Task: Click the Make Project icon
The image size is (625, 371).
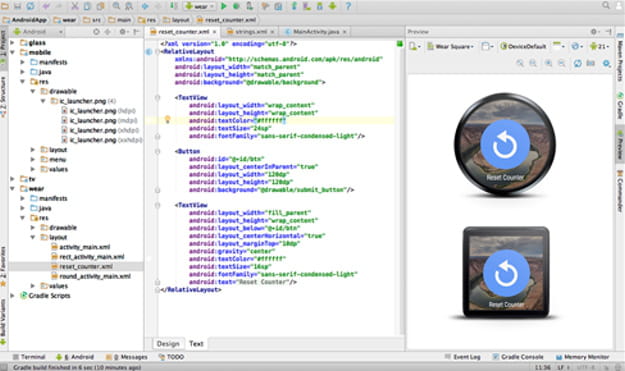Action: click(173, 6)
